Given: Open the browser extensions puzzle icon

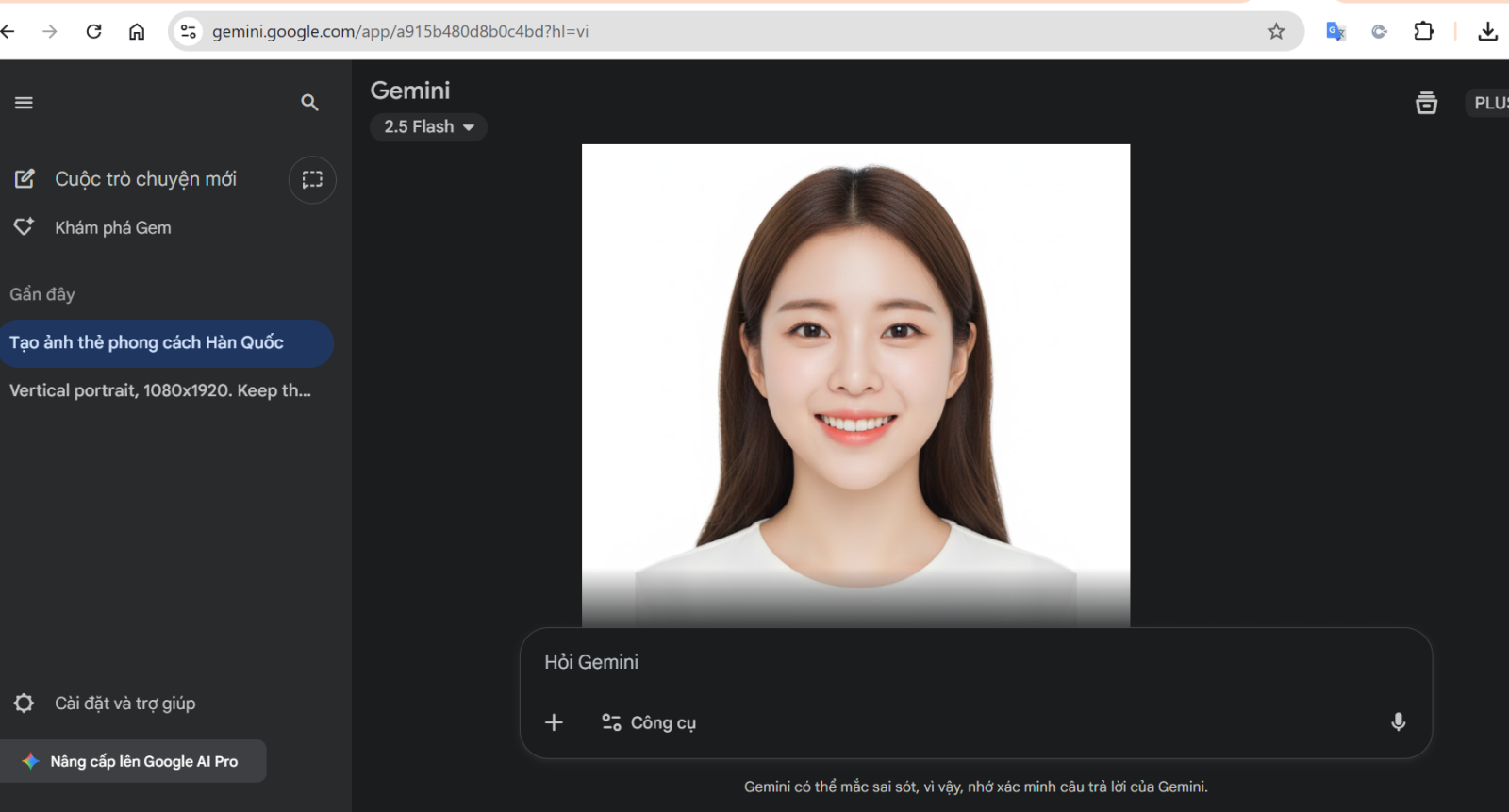Looking at the screenshot, I should 1423,31.
